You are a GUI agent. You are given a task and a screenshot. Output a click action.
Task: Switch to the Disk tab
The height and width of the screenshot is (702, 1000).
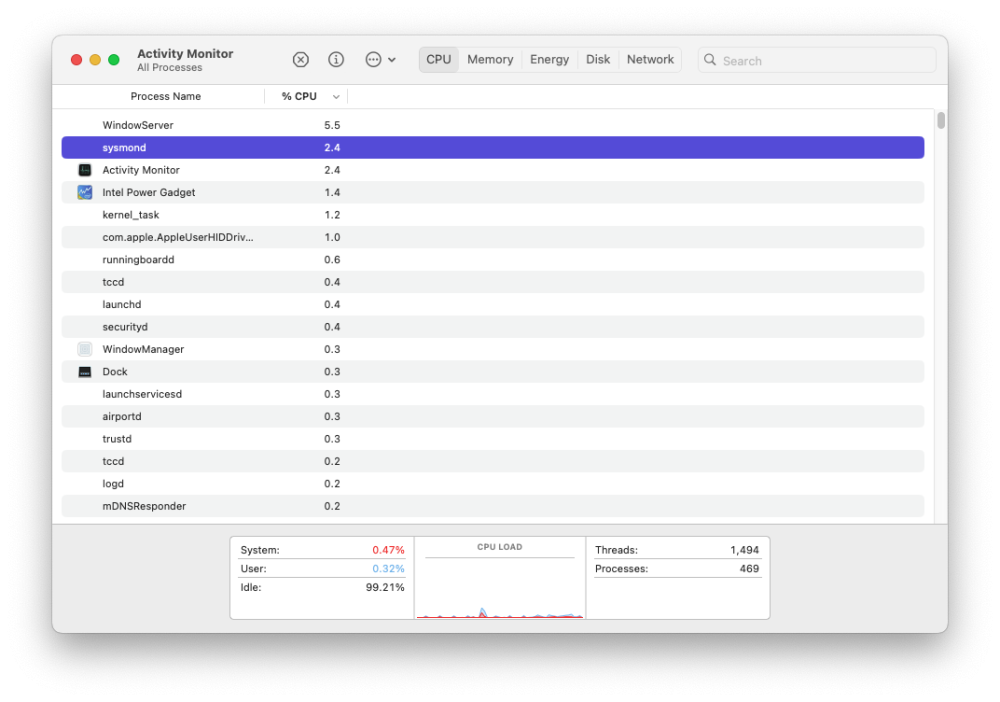pos(598,59)
